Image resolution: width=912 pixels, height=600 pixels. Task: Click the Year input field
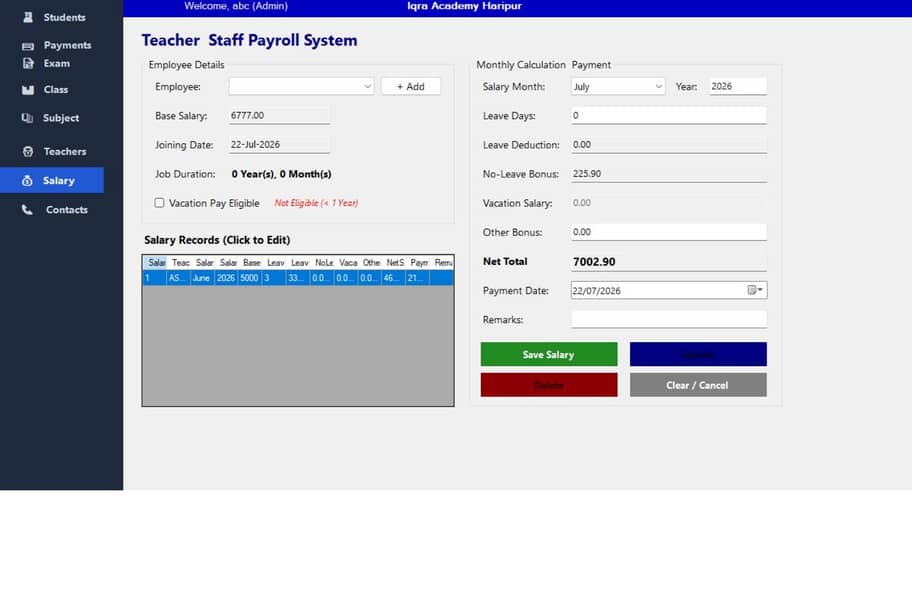(738, 86)
